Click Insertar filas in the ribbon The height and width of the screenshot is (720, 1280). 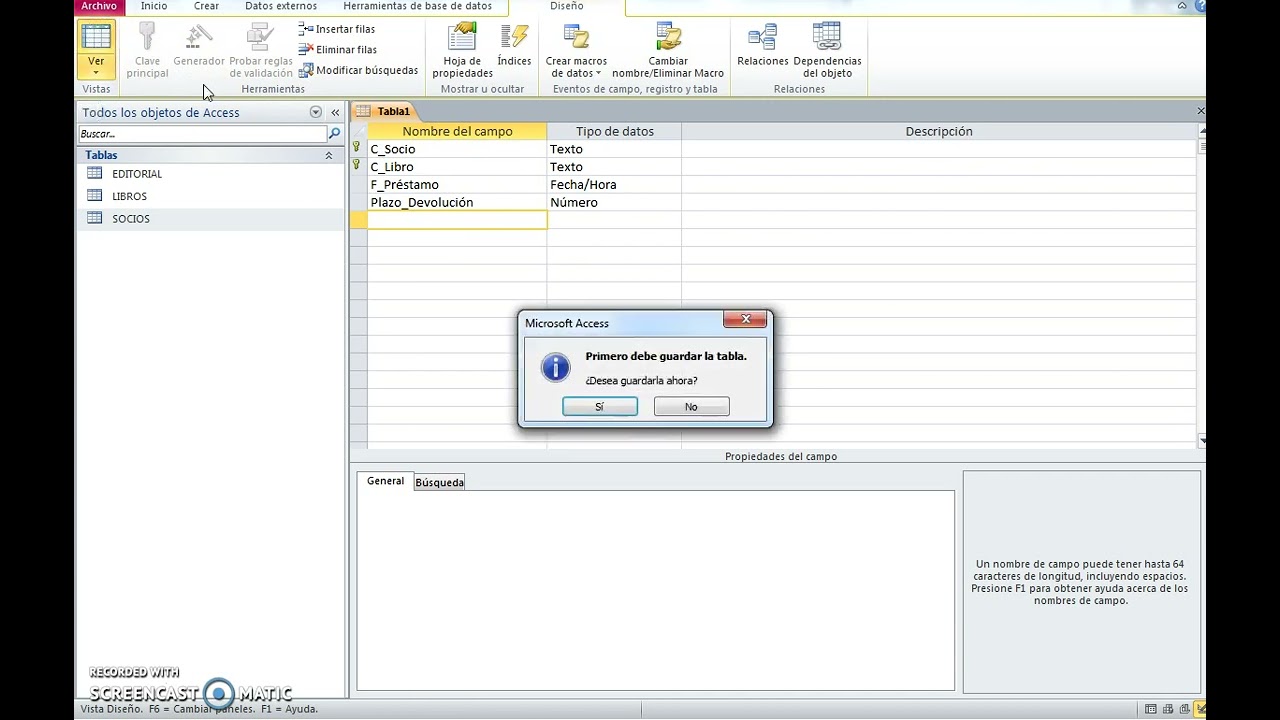337,29
